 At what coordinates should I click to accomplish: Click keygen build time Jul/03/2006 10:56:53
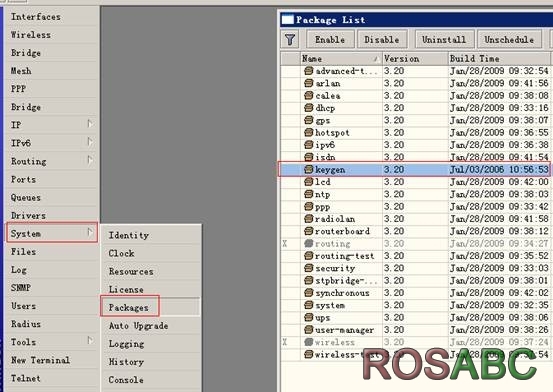pyautogui.click(x=499, y=169)
